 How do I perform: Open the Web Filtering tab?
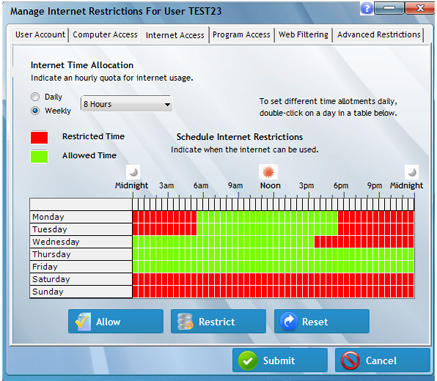[x=303, y=35]
